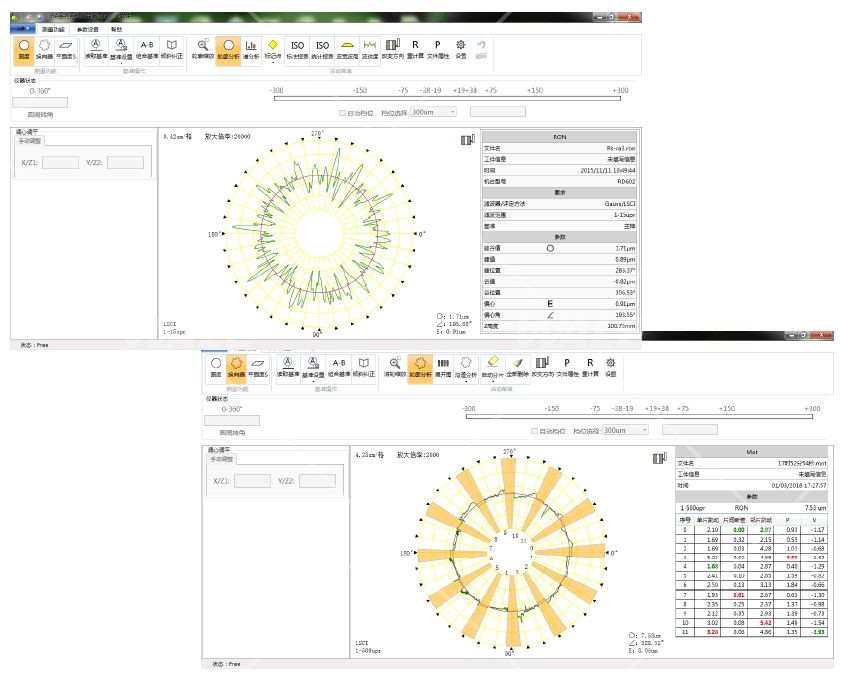Click the -300 to +300 range bar in upper window
The height and width of the screenshot is (675, 843).
pyautogui.click(x=447, y=98)
